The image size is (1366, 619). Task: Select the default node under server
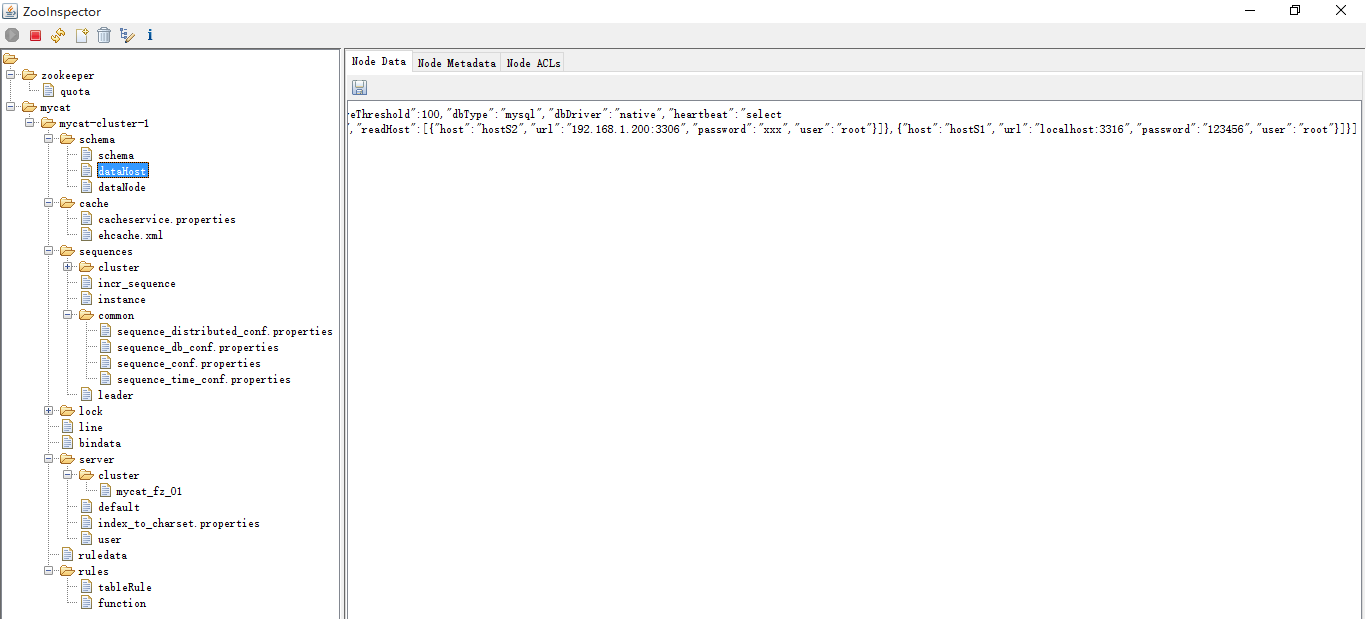point(118,507)
